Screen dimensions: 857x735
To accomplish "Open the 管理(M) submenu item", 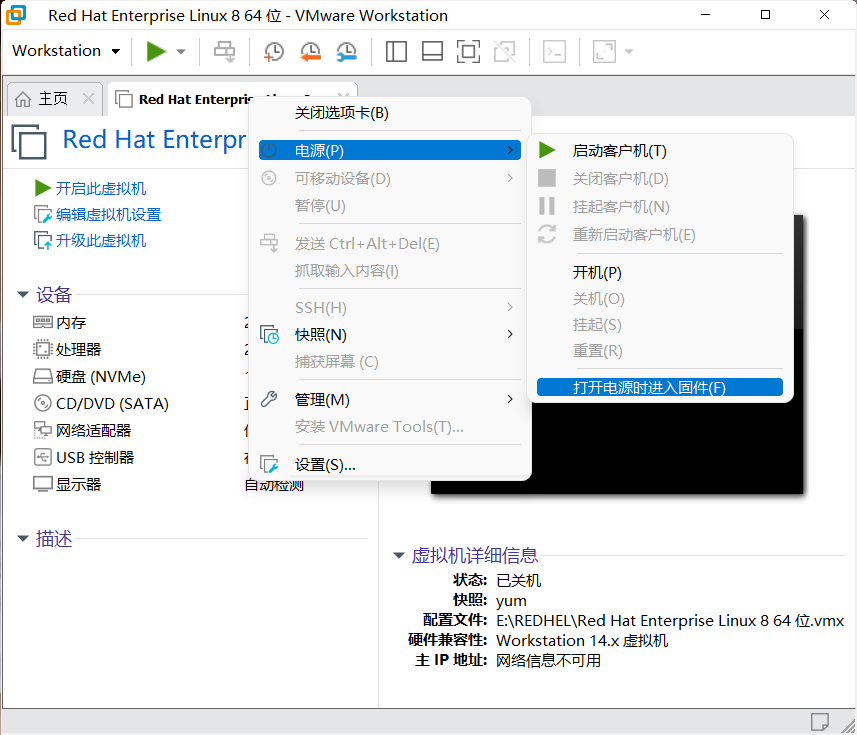I will click(390, 399).
